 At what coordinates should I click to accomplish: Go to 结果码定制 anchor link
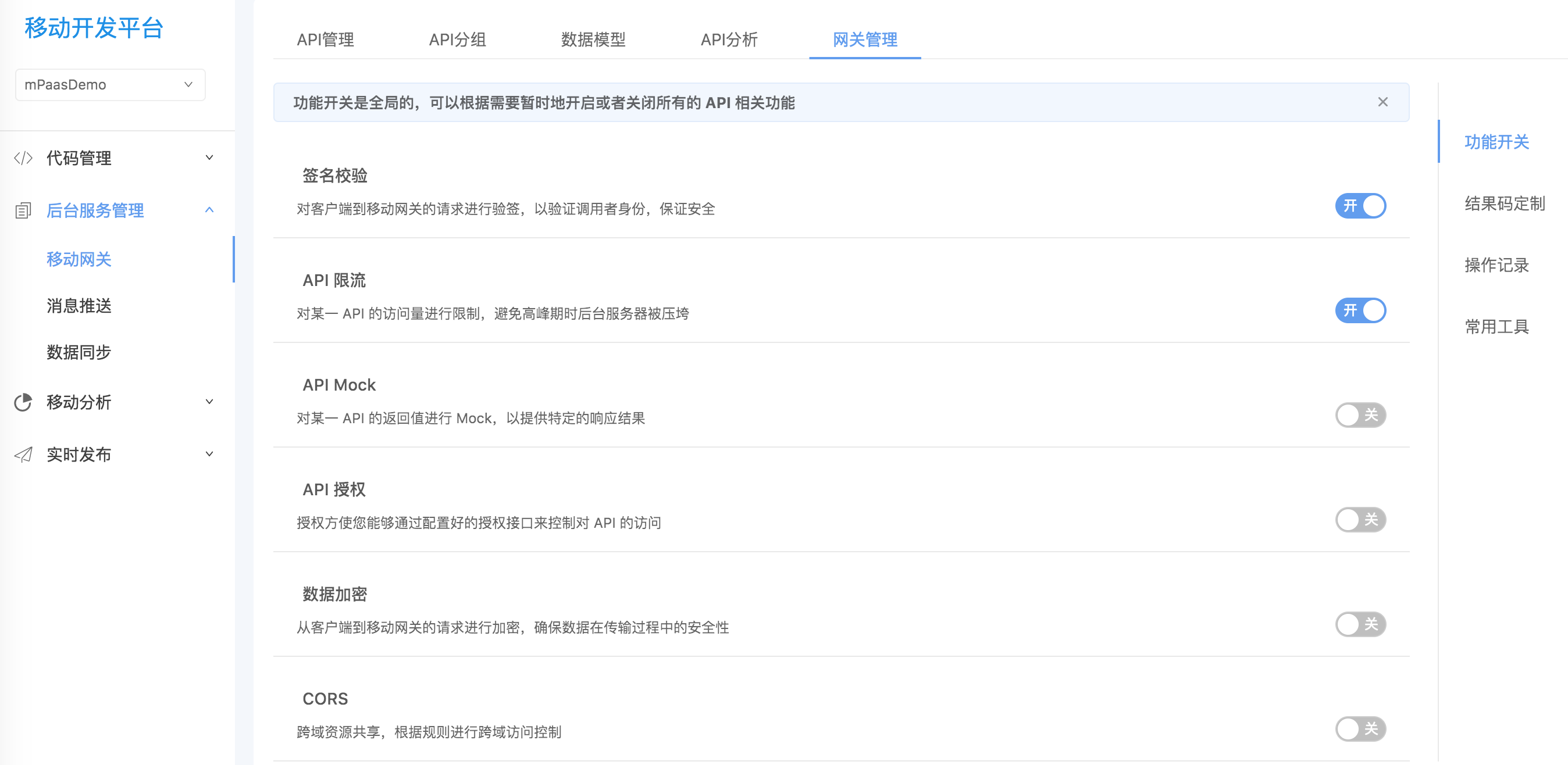point(1504,204)
